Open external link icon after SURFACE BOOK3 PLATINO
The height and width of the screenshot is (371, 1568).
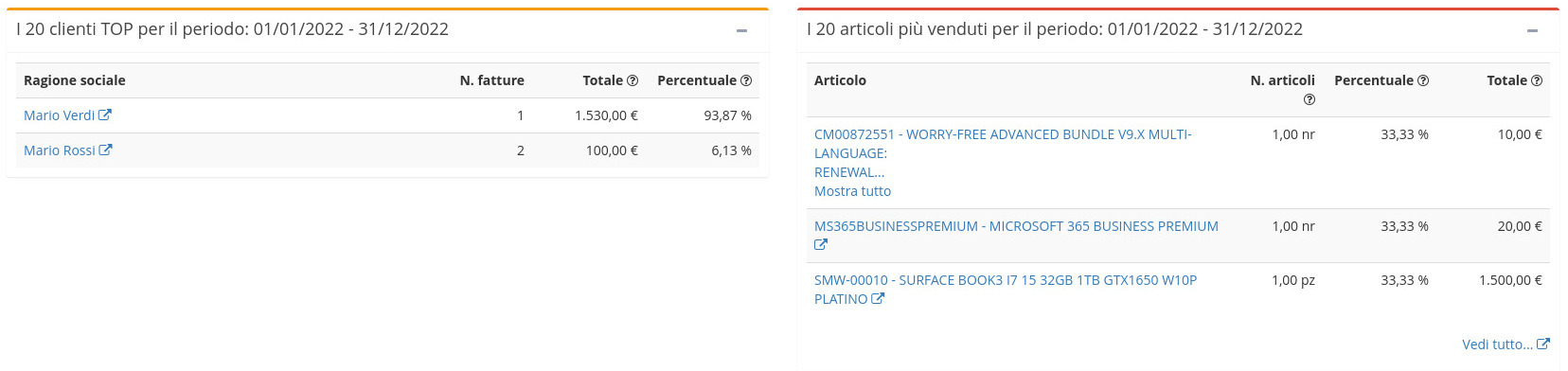point(878,299)
